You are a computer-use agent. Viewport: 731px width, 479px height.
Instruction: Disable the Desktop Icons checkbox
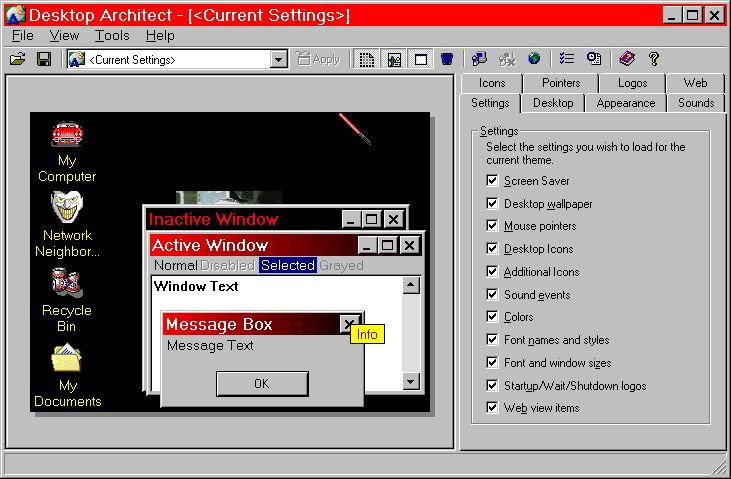(x=492, y=249)
